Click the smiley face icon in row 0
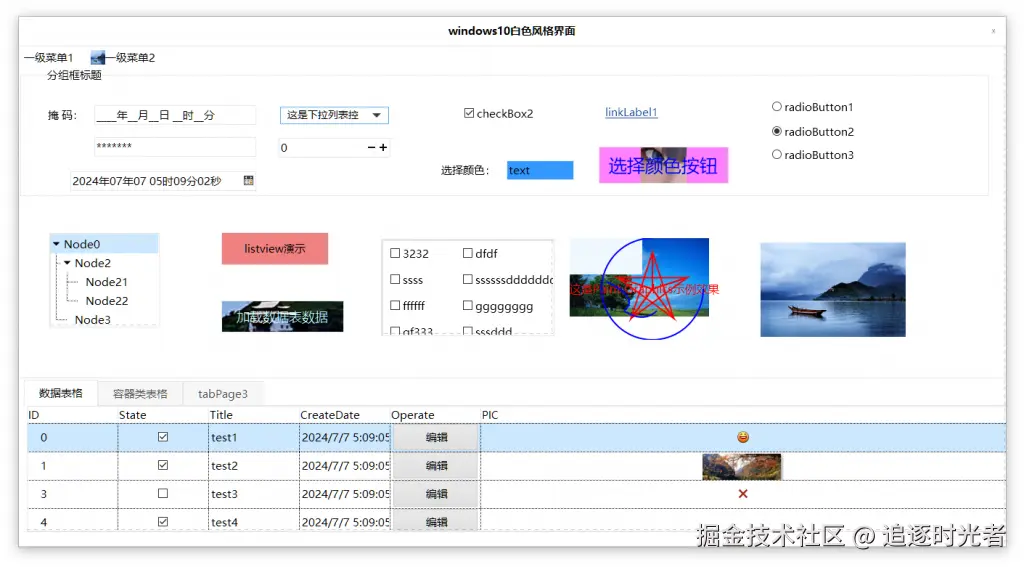This screenshot has width=1024, height=567. pos(743,437)
